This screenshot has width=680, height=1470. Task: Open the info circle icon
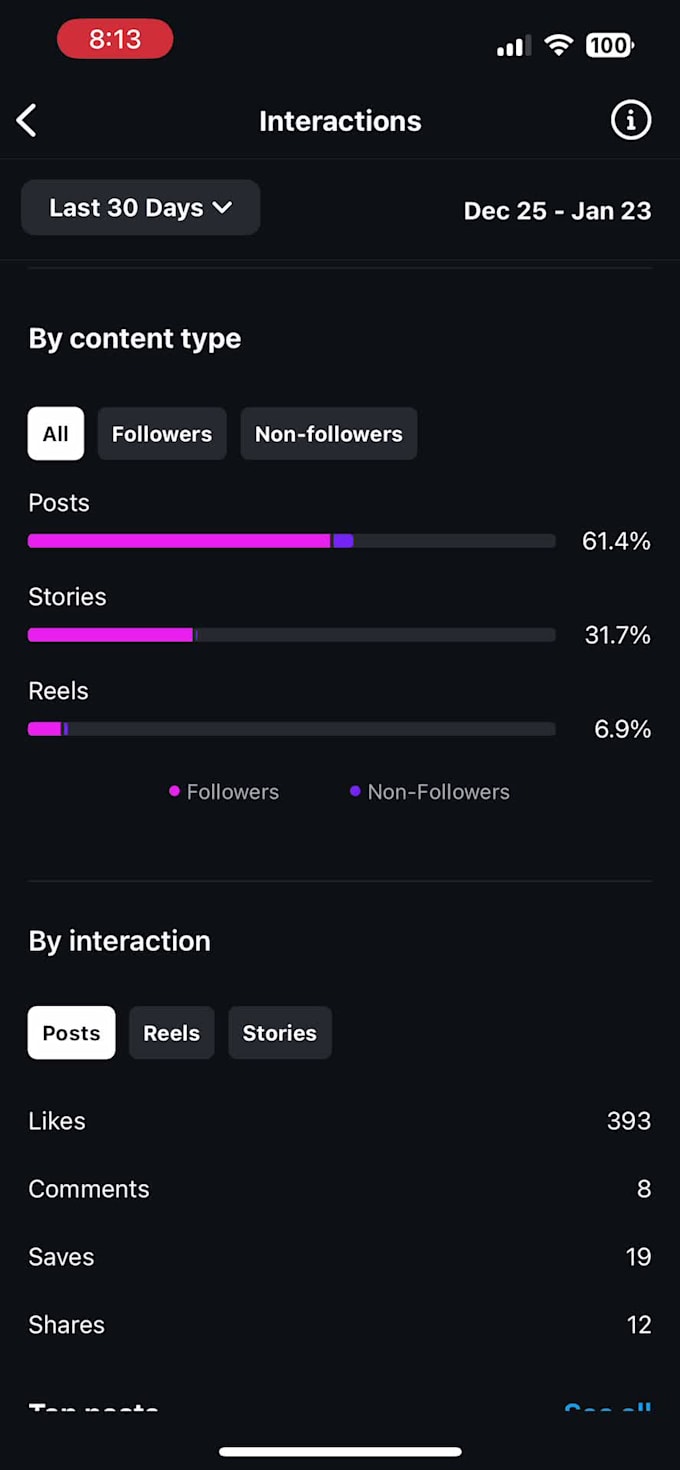630,121
